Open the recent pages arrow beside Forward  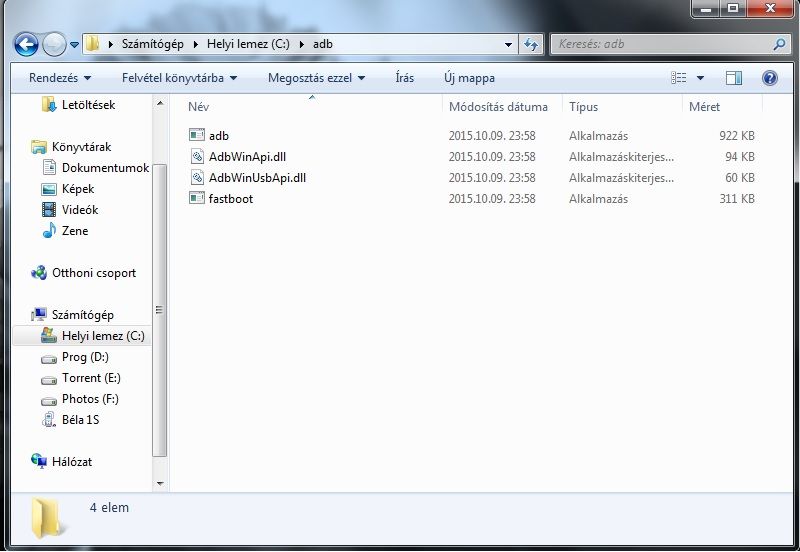(x=74, y=45)
